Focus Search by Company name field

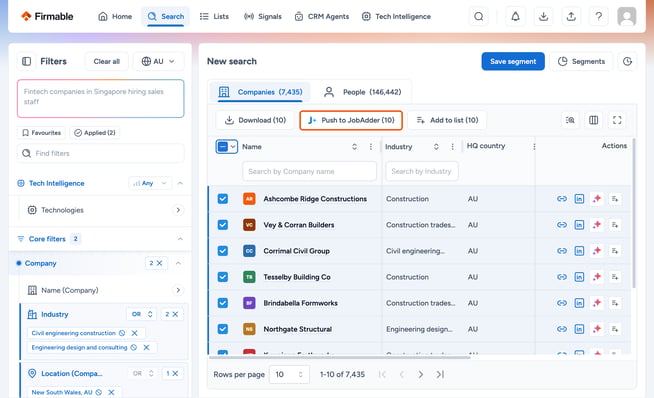[309, 171]
